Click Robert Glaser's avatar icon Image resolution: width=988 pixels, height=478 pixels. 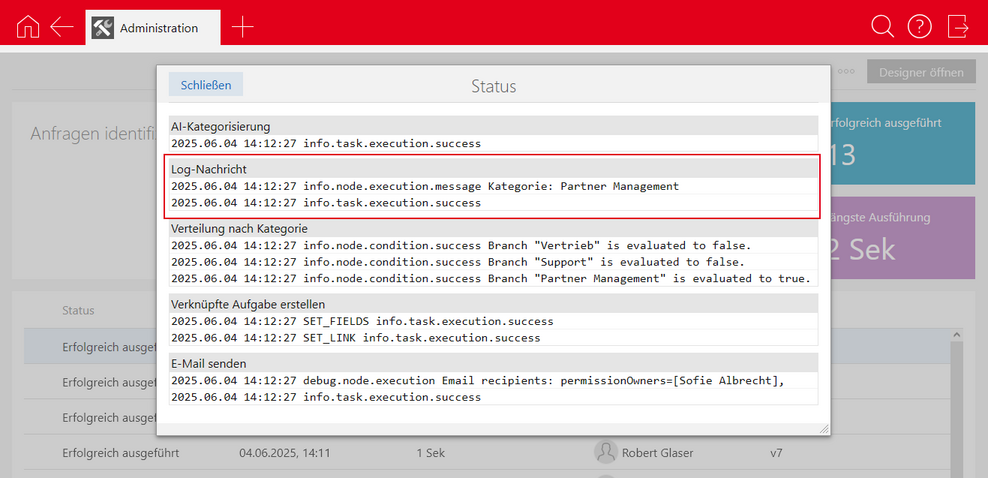point(605,453)
